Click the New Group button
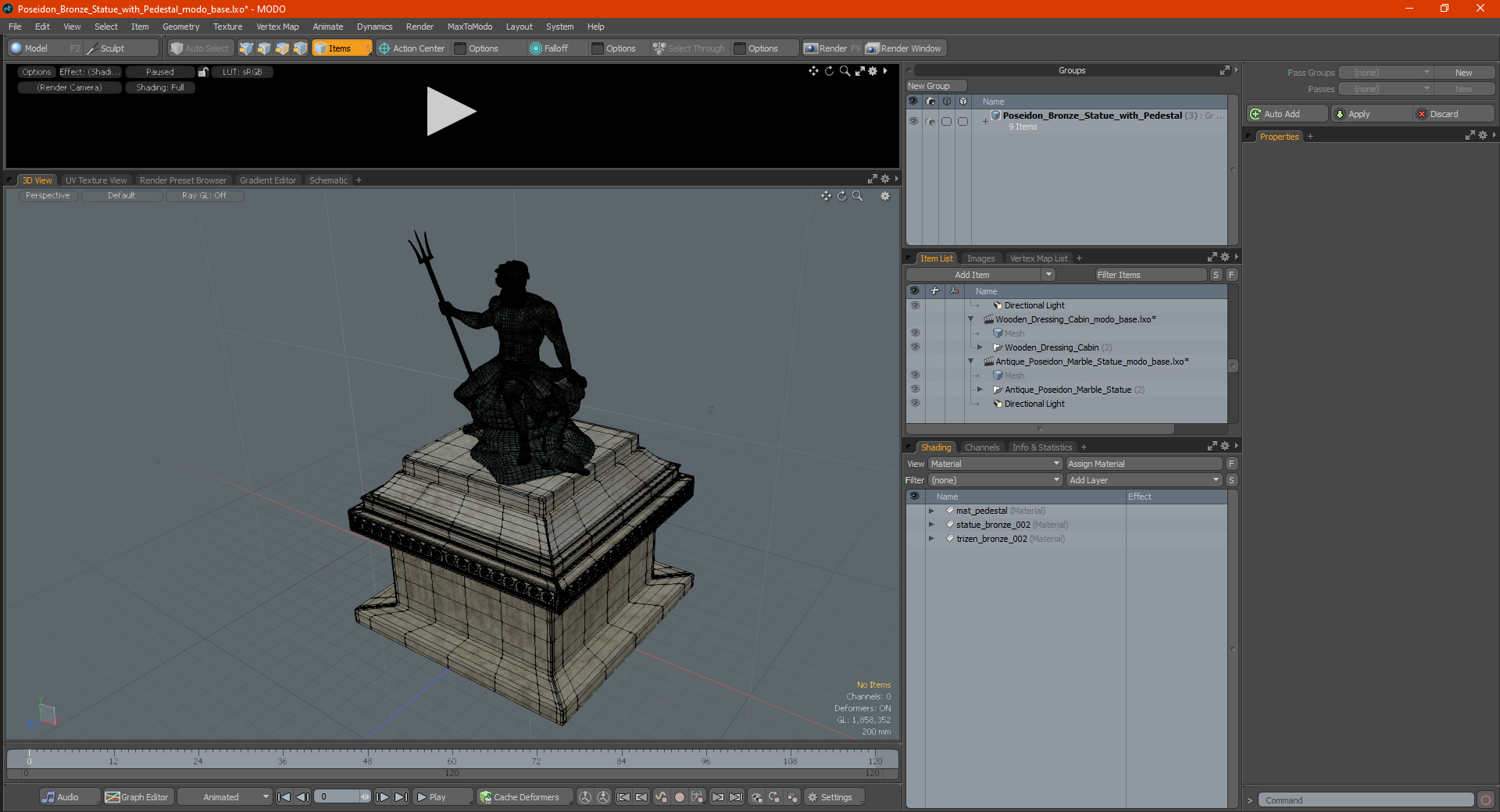Viewport: 1500px width, 812px height. coord(936,86)
